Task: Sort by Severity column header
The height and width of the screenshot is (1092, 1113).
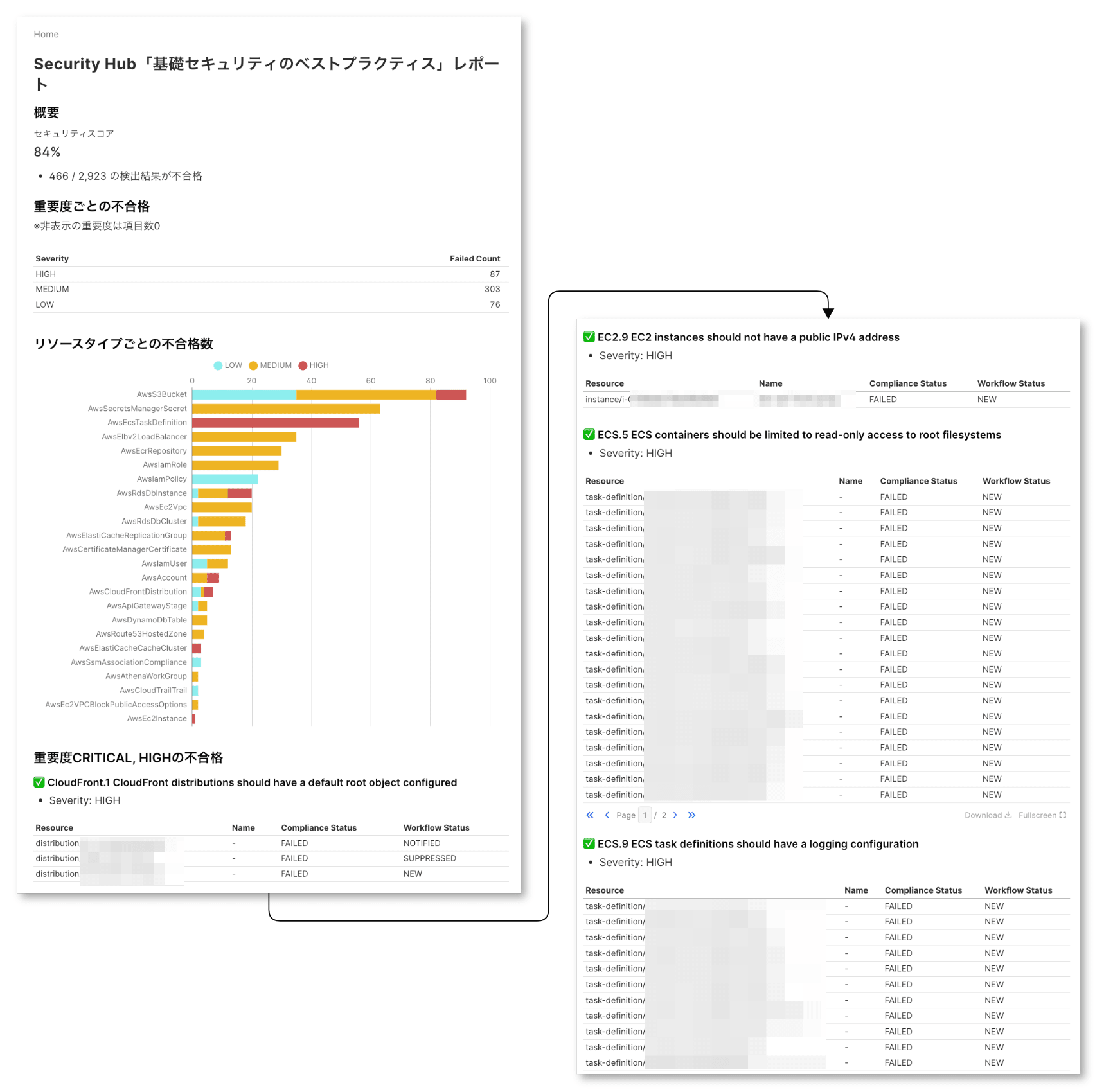Action: pyautogui.click(x=52, y=258)
